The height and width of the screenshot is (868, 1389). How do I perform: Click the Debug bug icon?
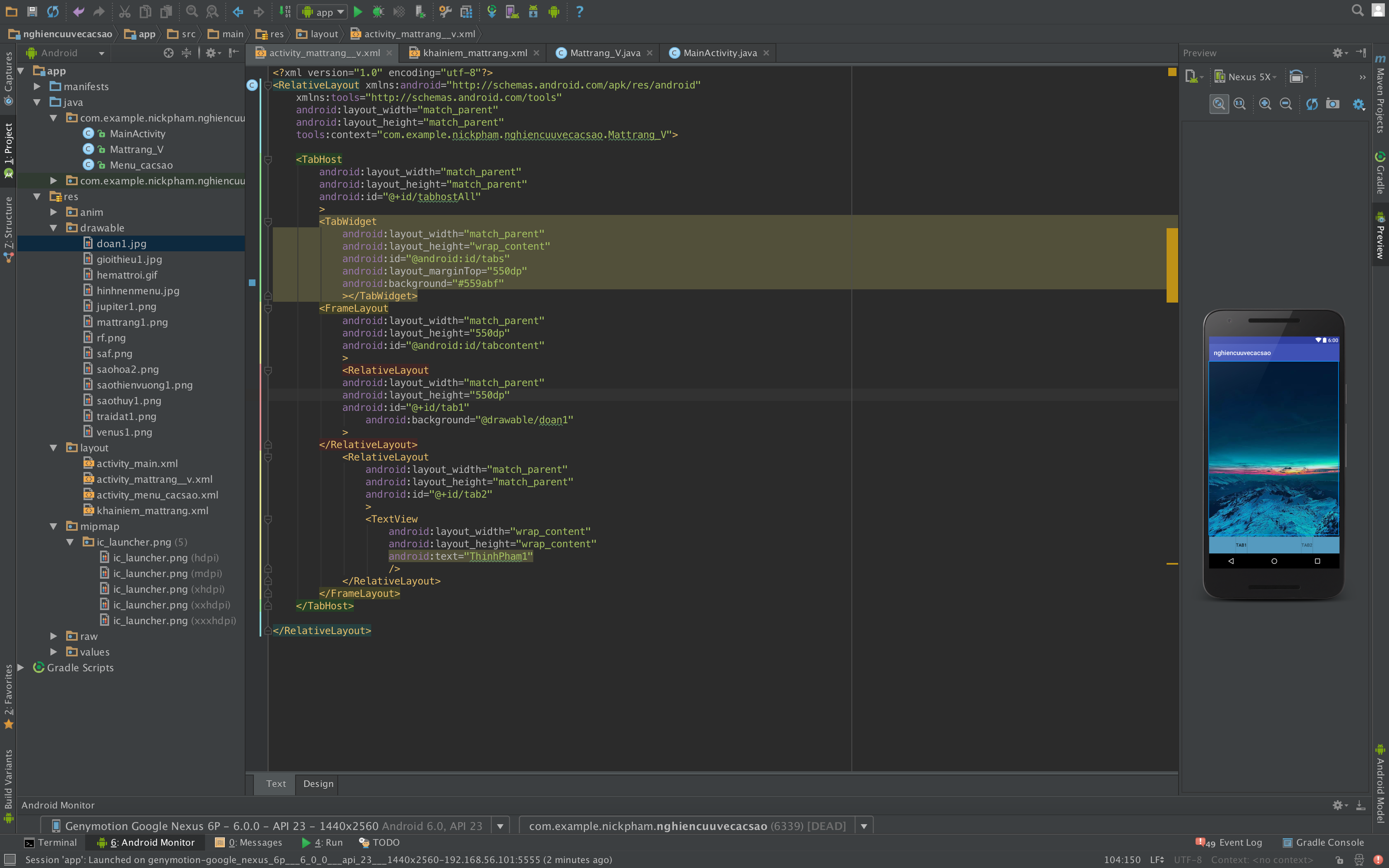pos(378,12)
